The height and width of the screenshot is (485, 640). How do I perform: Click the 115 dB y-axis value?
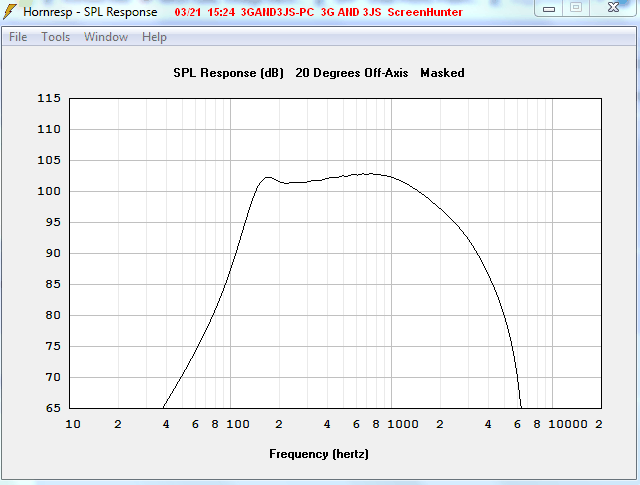[x=49, y=98]
